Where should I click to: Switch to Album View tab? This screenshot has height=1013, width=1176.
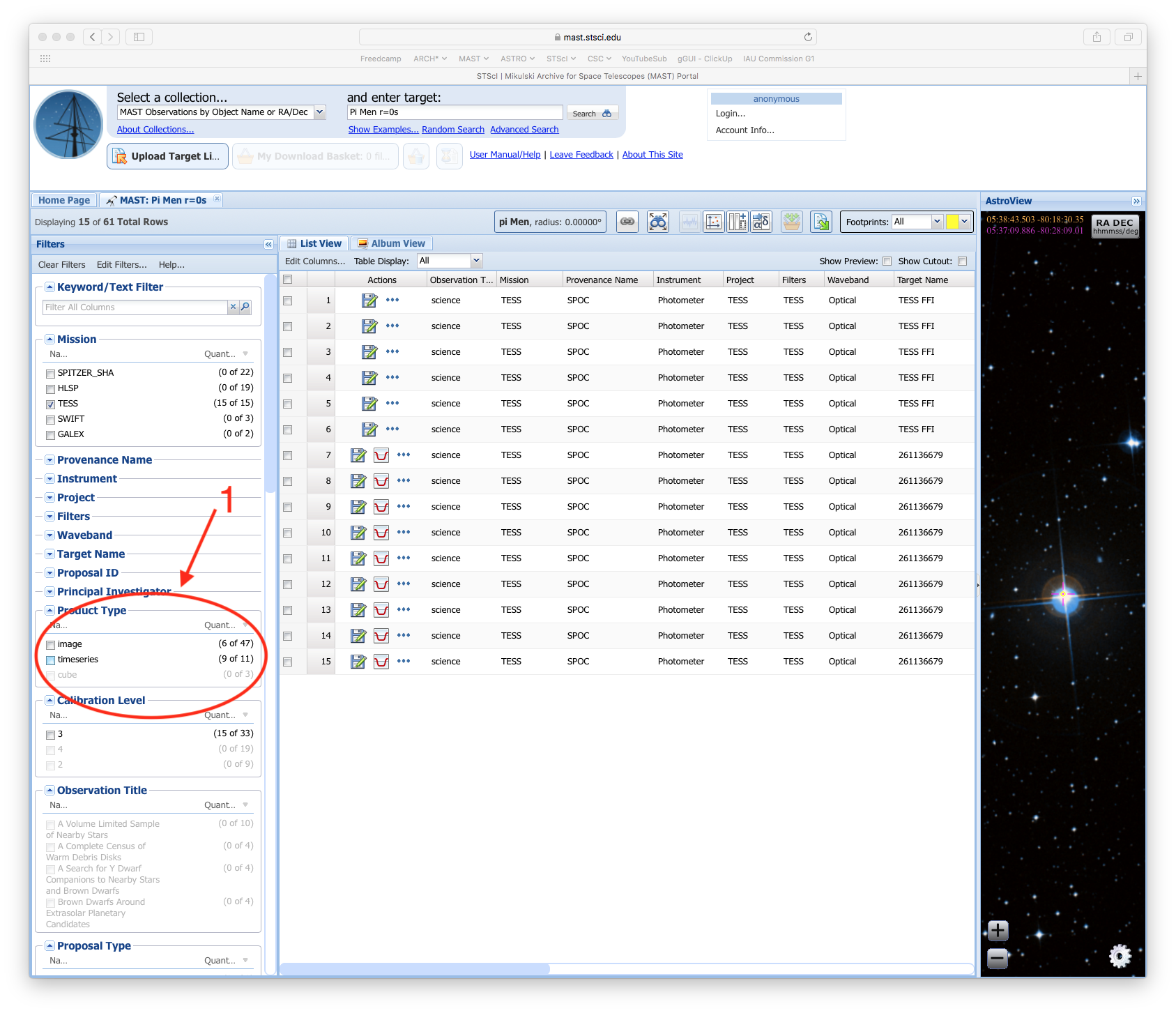(391, 243)
